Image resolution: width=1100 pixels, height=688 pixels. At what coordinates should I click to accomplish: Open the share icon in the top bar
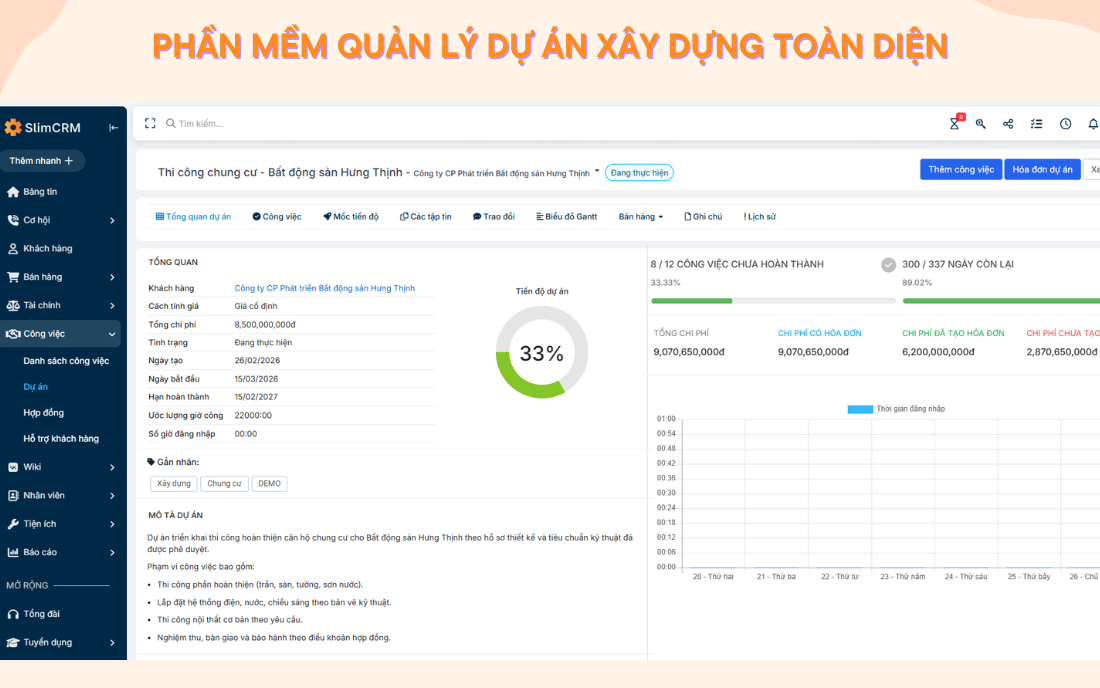1008,123
